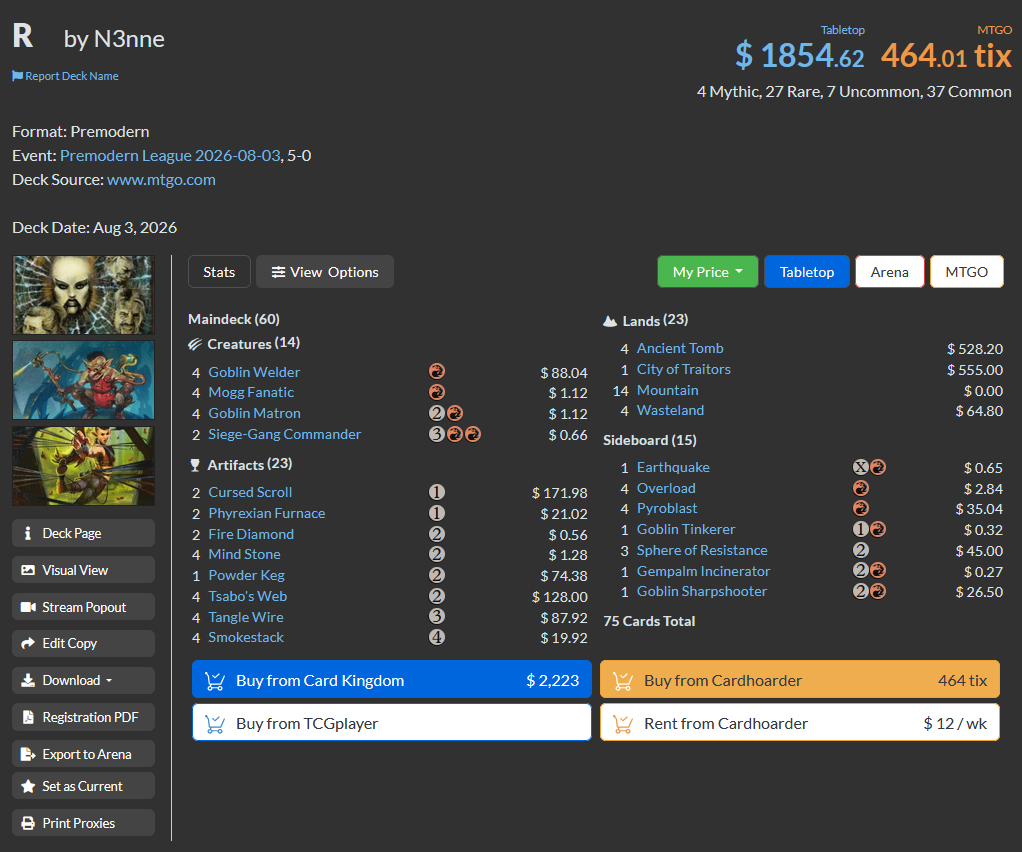
Task: Open the Gempalm Incinerator card link
Action: (703, 571)
